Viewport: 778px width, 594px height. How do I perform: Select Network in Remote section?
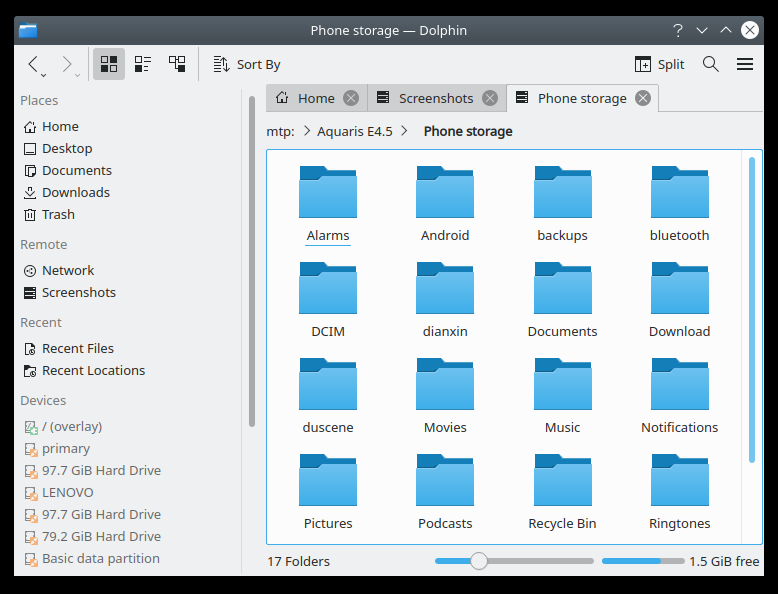68,270
